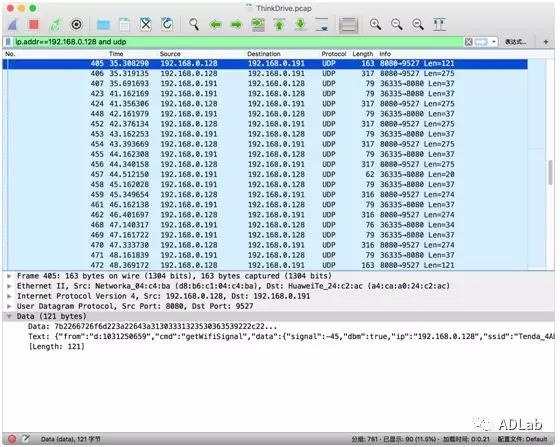Restart capture with green fin icon
The width and height of the screenshot is (560, 447).
[55, 24]
